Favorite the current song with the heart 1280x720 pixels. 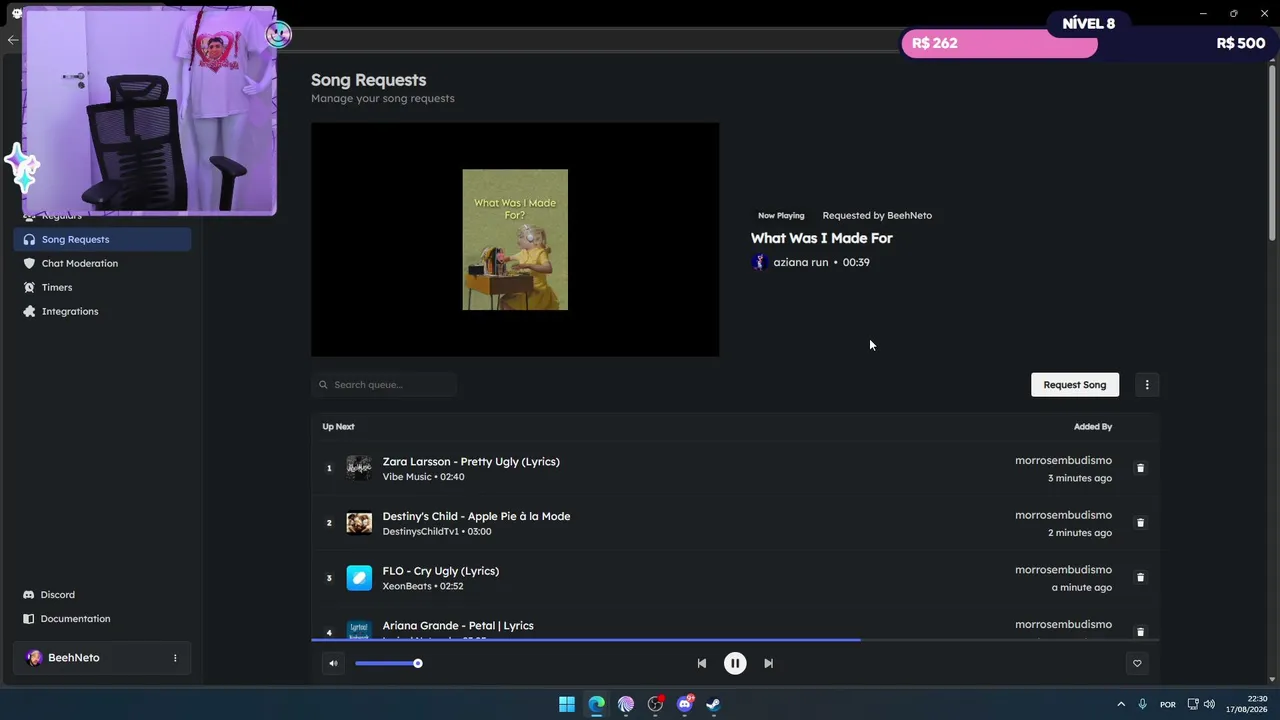coord(1137,663)
